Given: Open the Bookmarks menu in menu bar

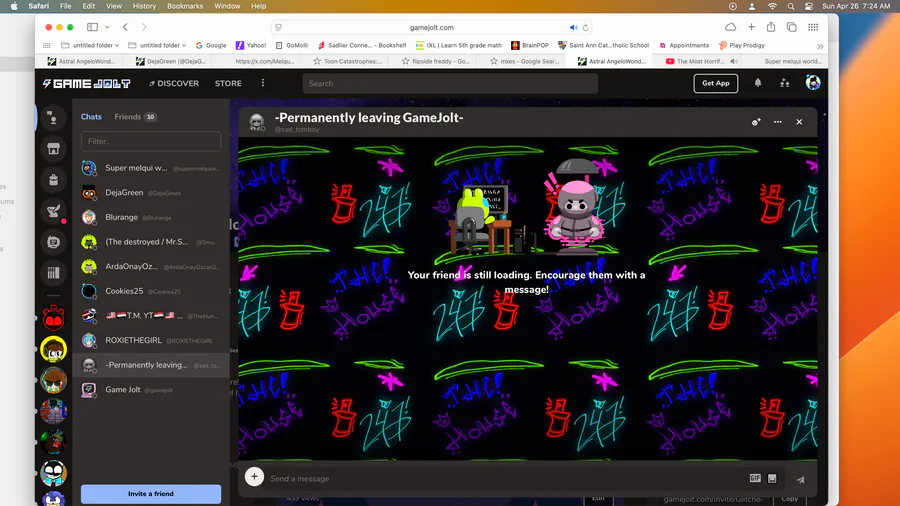Looking at the screenshot, I should [185, 6].
